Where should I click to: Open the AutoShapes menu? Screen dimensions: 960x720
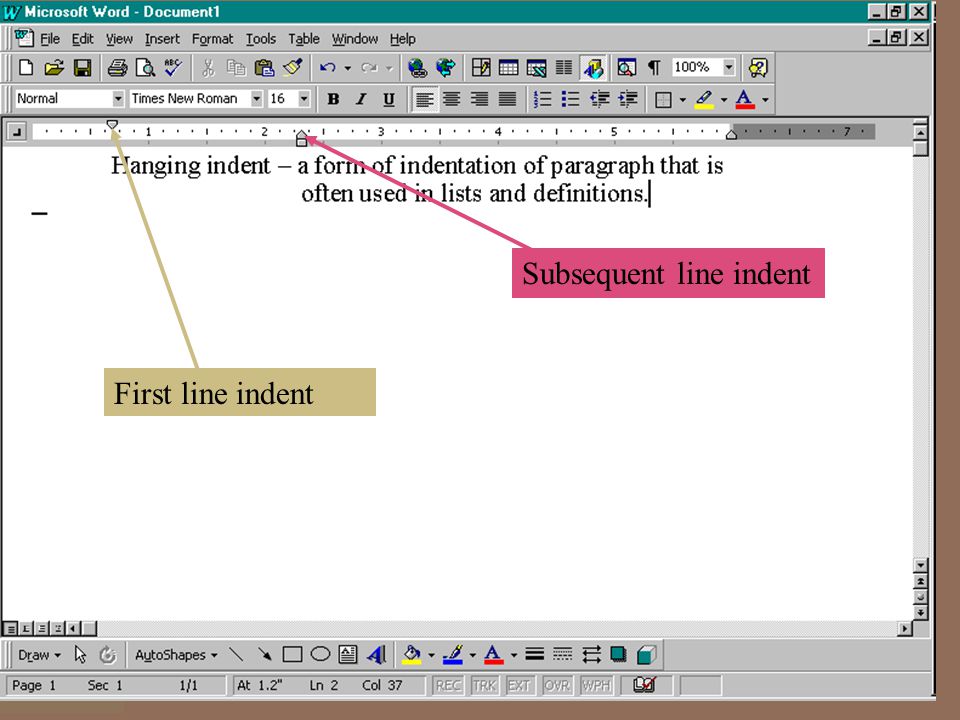[x=176, y=655]
